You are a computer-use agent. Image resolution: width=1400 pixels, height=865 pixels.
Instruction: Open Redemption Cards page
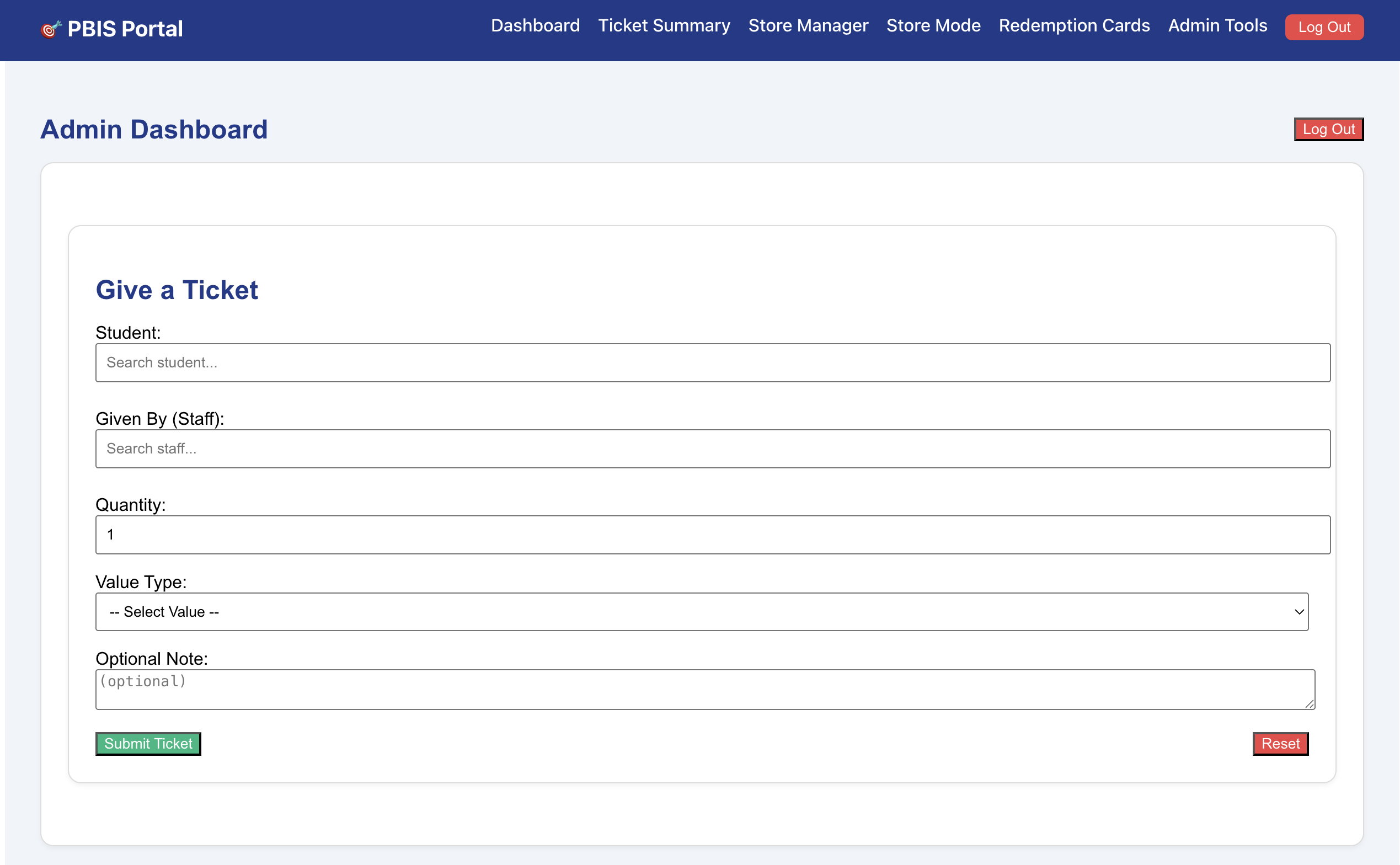tap(1074, 26)
